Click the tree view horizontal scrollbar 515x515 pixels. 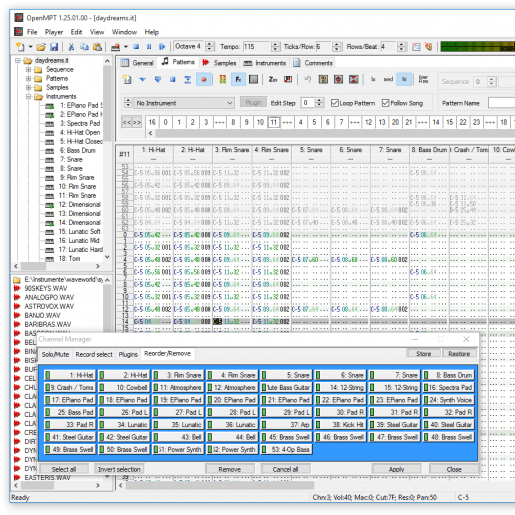(57, 266)
